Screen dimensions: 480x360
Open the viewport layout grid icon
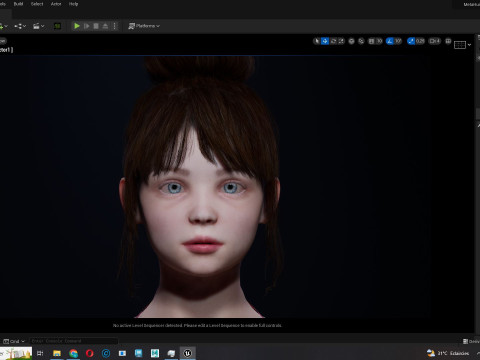pos(460,45)
